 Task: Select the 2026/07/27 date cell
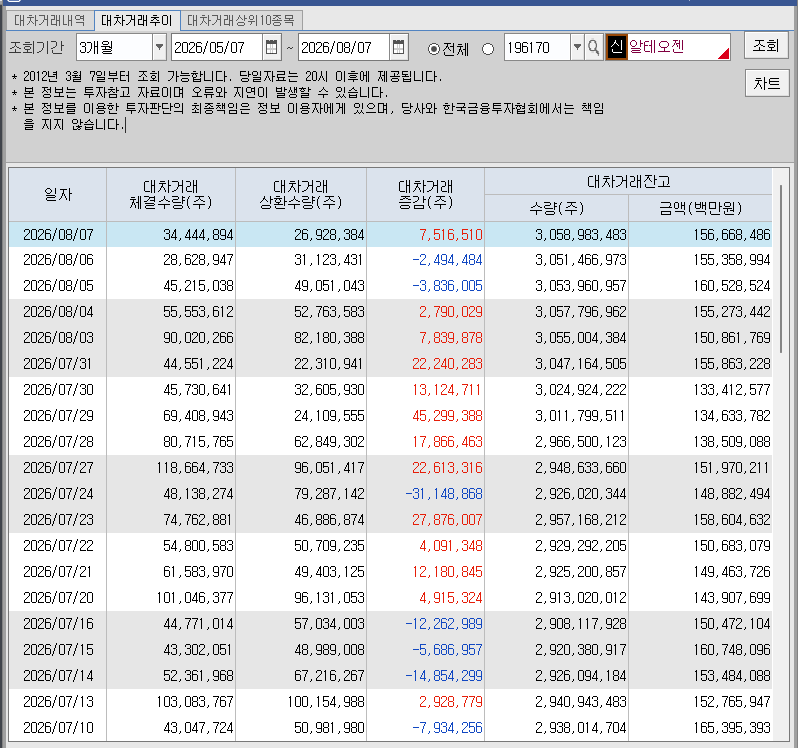coord(58,468)
